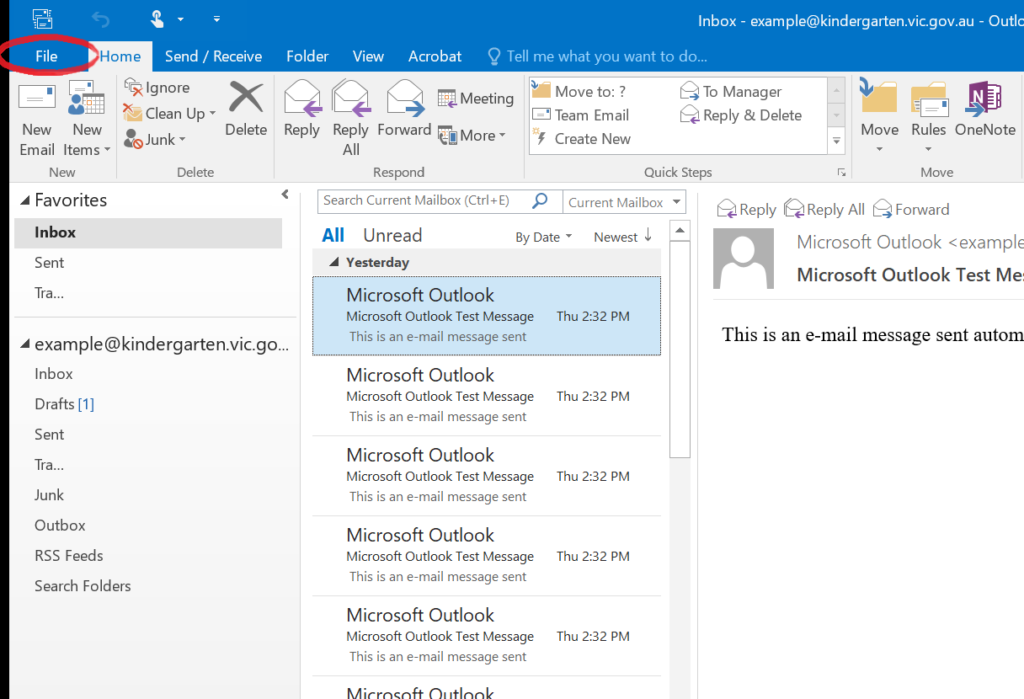The width and height of the screenshot is (1024, 699).
Task: Open the Rules dropdown icon
Action: (x=929, y=99)
